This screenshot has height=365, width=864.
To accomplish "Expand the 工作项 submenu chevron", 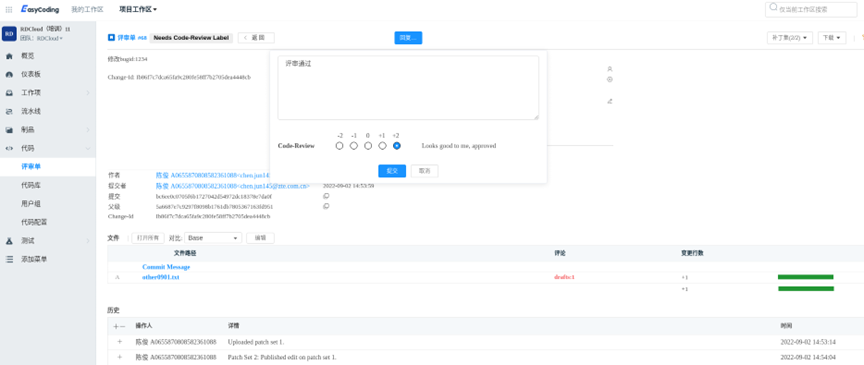I will 88,93.
